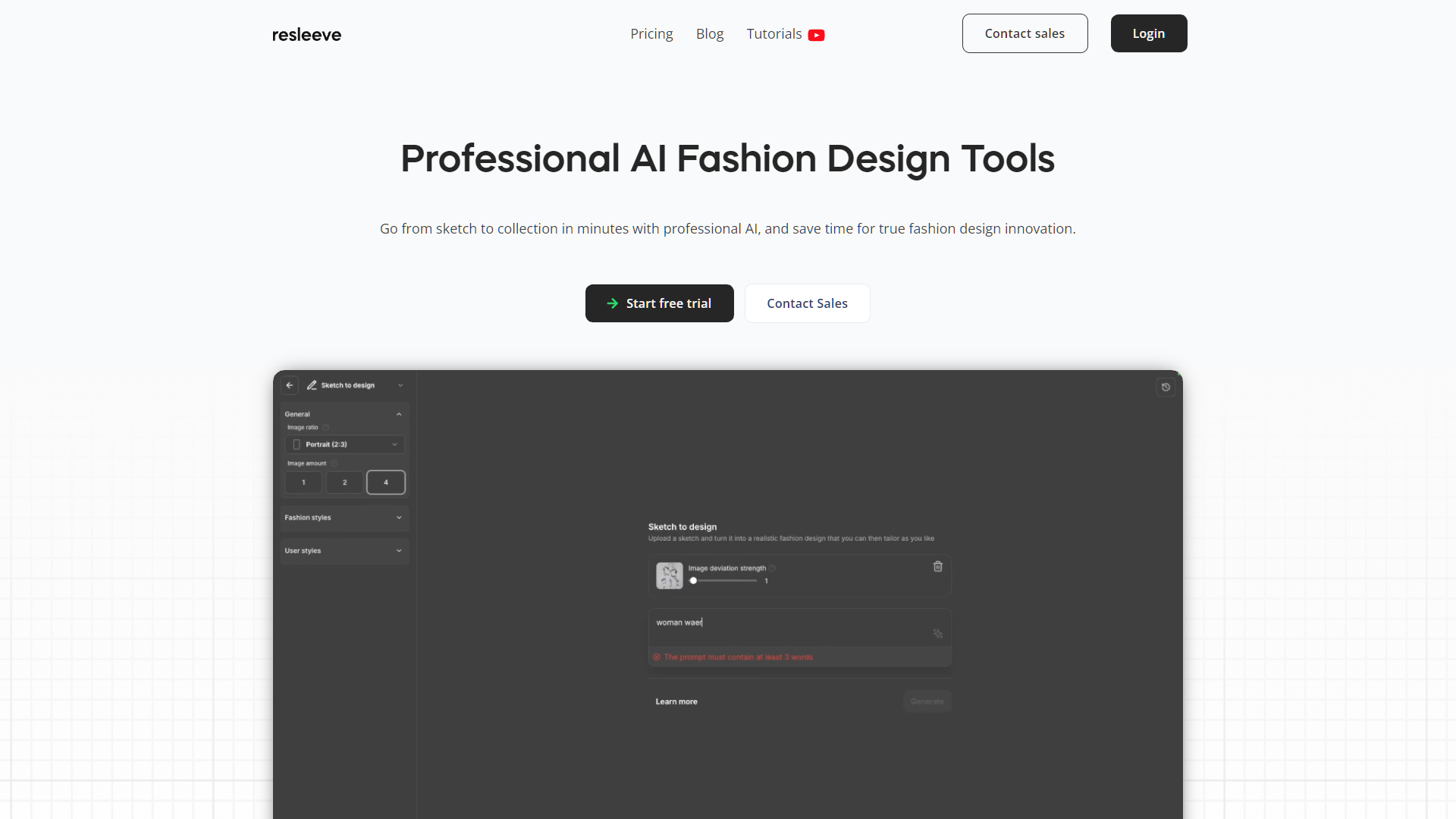1456x819 pixels.
Task: Adjust the Image deviation strength slider
Action: [x=693, y=581]
